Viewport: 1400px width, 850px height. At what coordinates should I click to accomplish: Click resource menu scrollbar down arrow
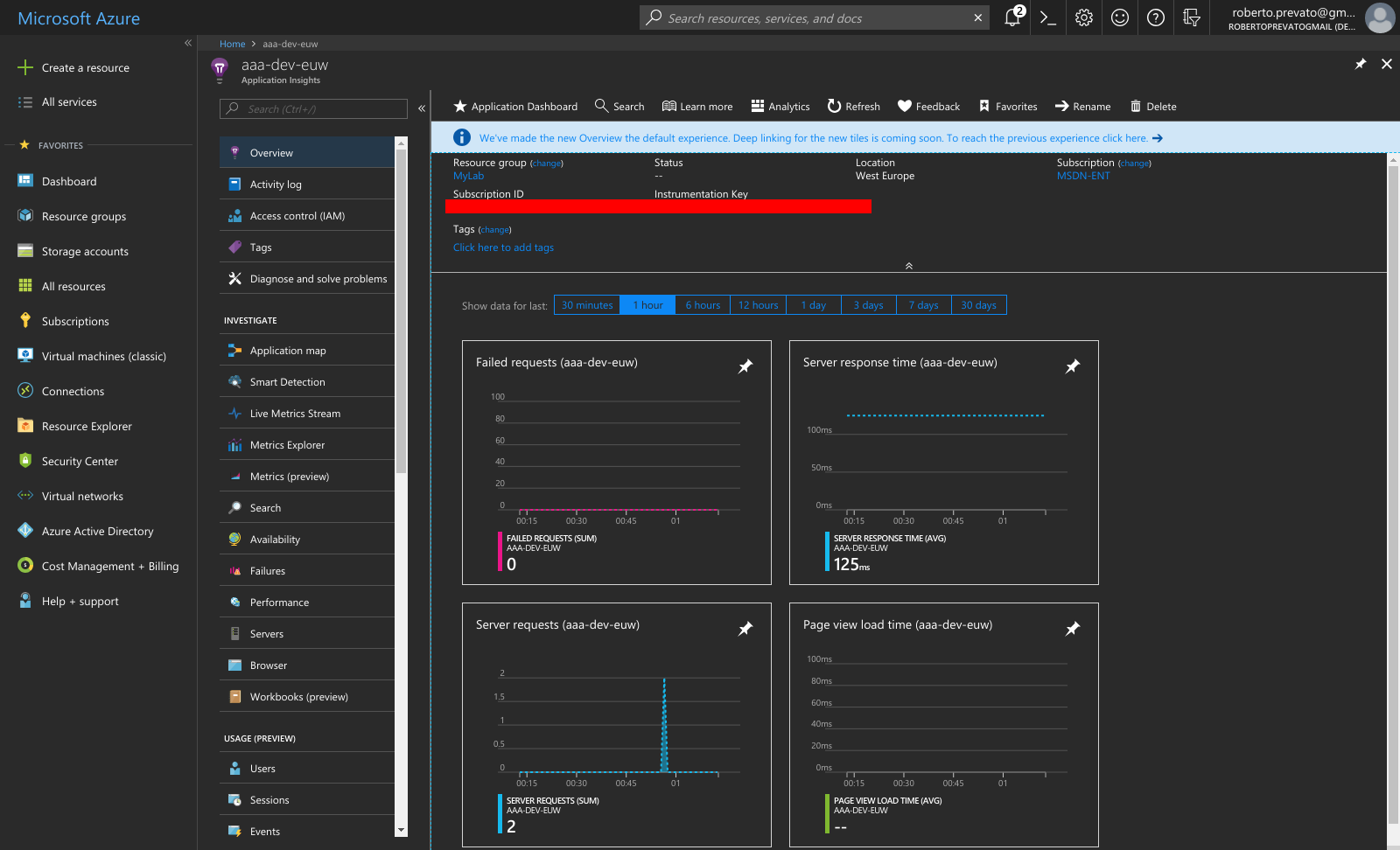[401, 831]
